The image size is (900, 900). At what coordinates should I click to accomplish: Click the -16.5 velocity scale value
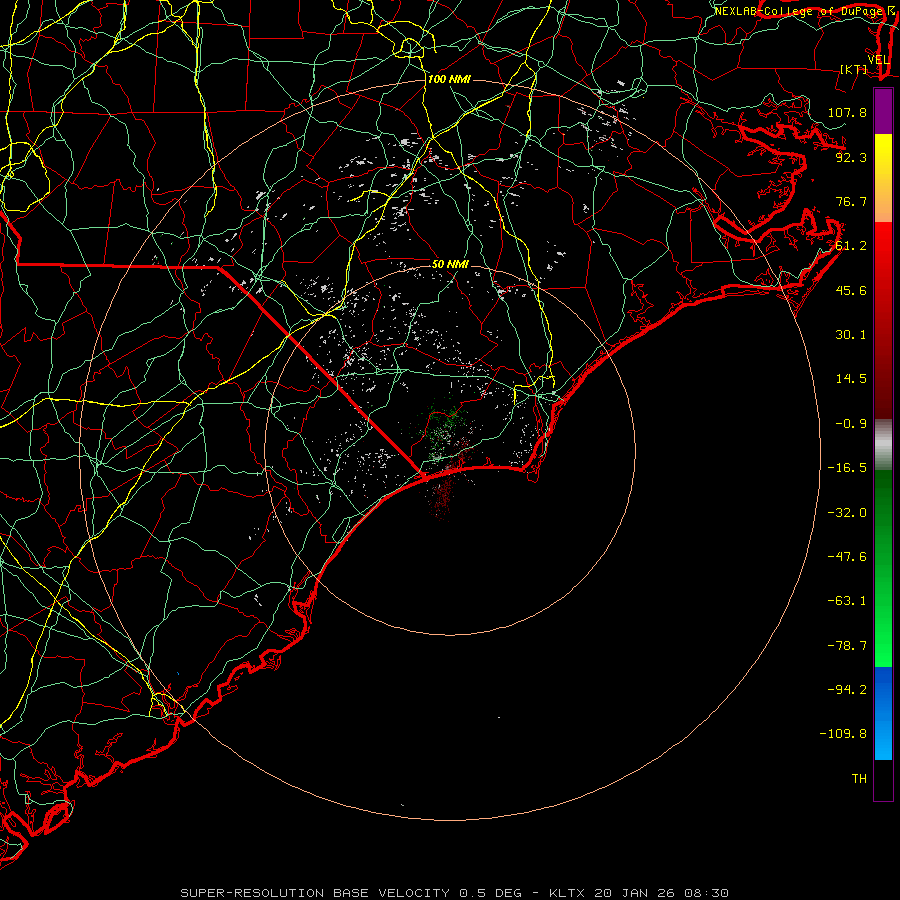click(847, 468)
